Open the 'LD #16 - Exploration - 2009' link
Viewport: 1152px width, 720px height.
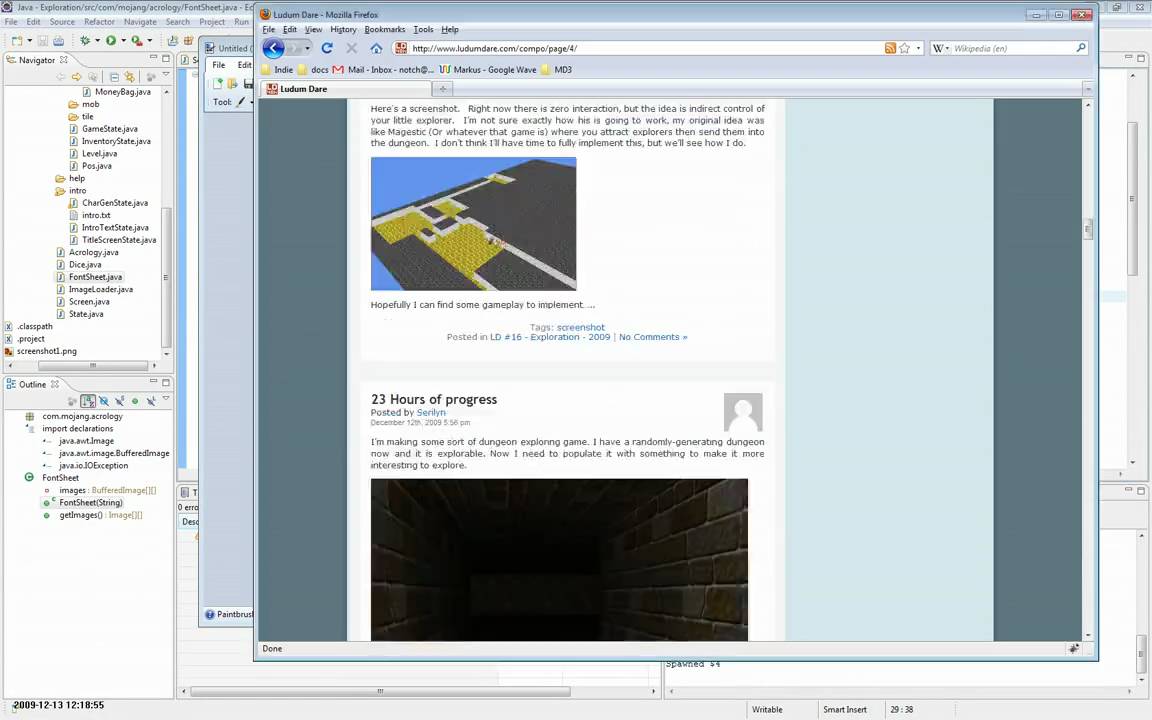tap(550, 337)
